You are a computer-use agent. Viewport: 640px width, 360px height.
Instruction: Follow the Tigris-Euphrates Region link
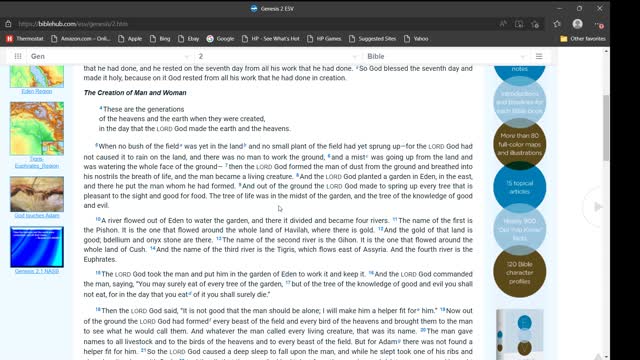(37, 162)
